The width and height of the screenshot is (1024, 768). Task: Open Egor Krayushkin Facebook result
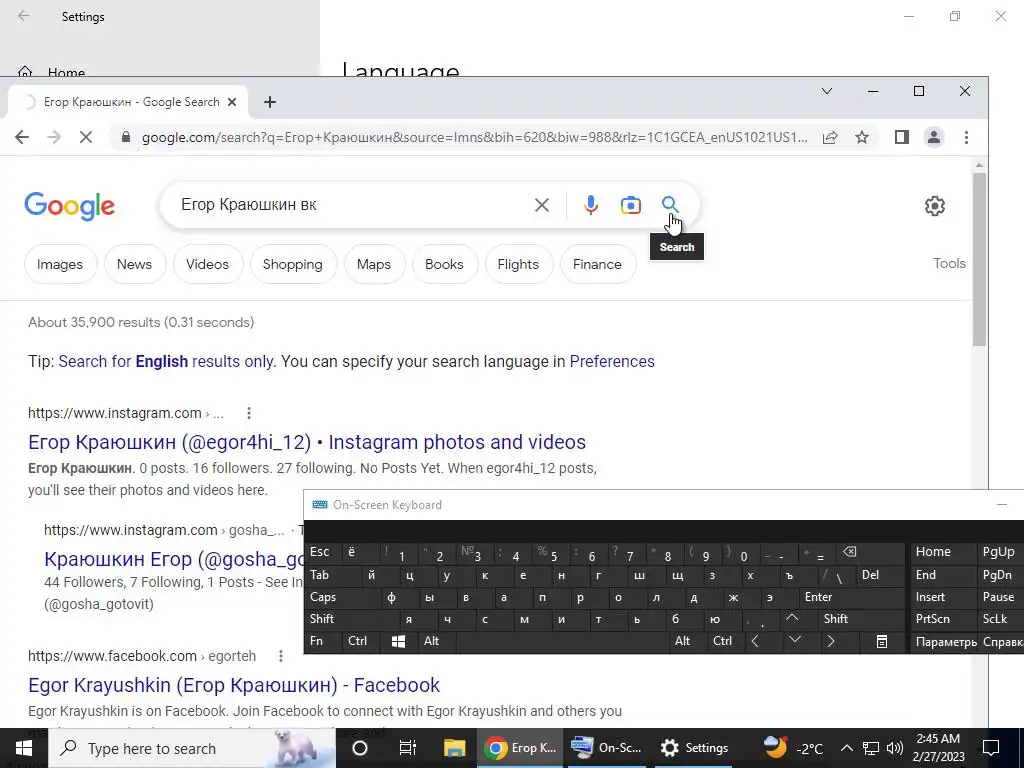click(x=234, y=685)
